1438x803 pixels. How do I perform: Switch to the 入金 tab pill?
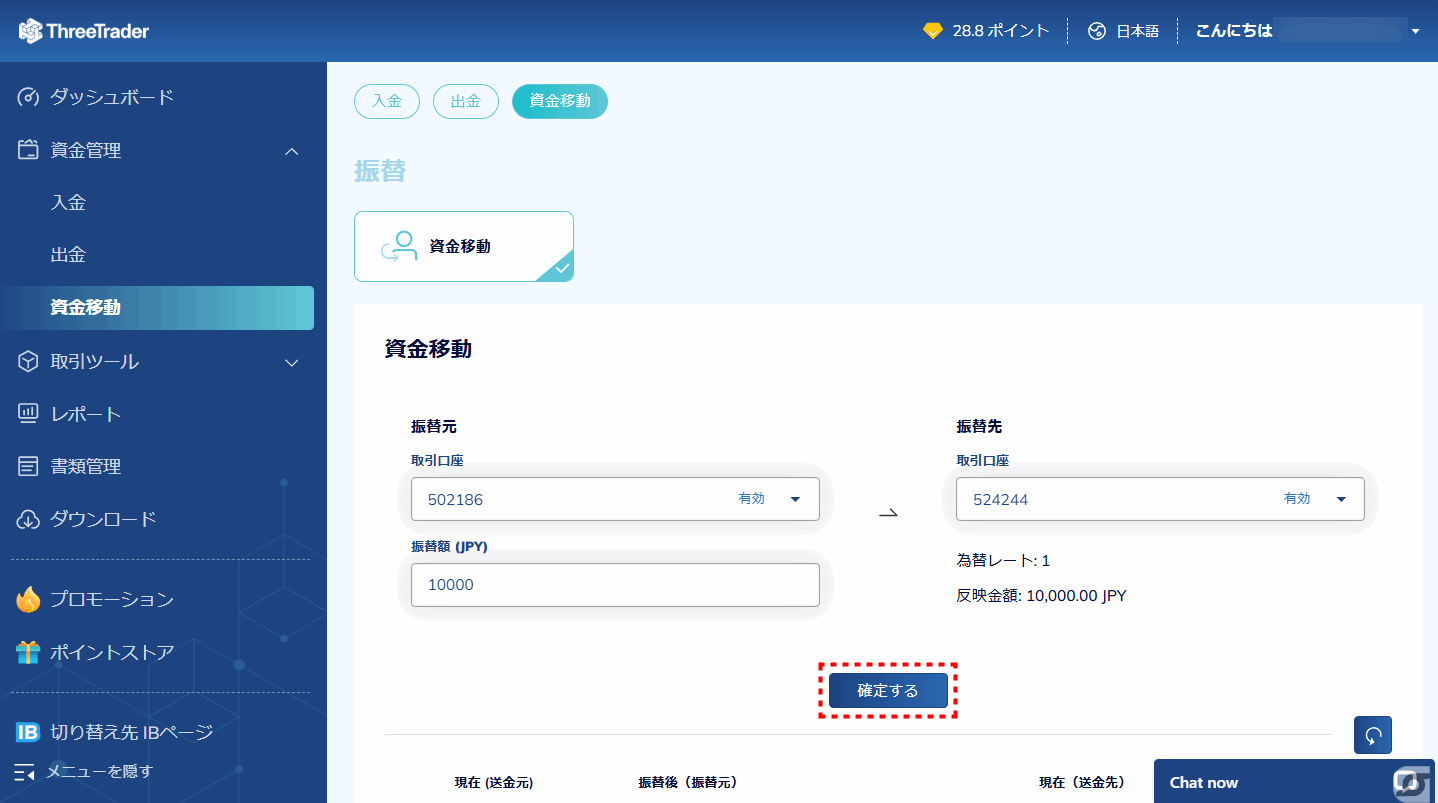[x=387, y=101]
